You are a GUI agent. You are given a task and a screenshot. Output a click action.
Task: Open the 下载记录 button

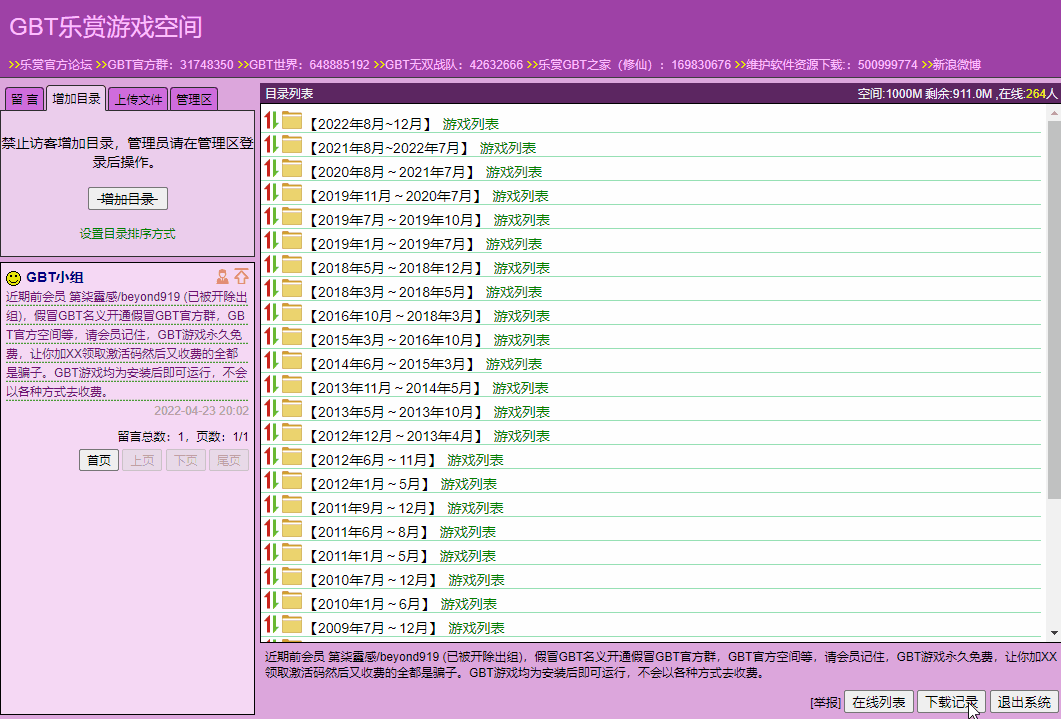point(951,702)
